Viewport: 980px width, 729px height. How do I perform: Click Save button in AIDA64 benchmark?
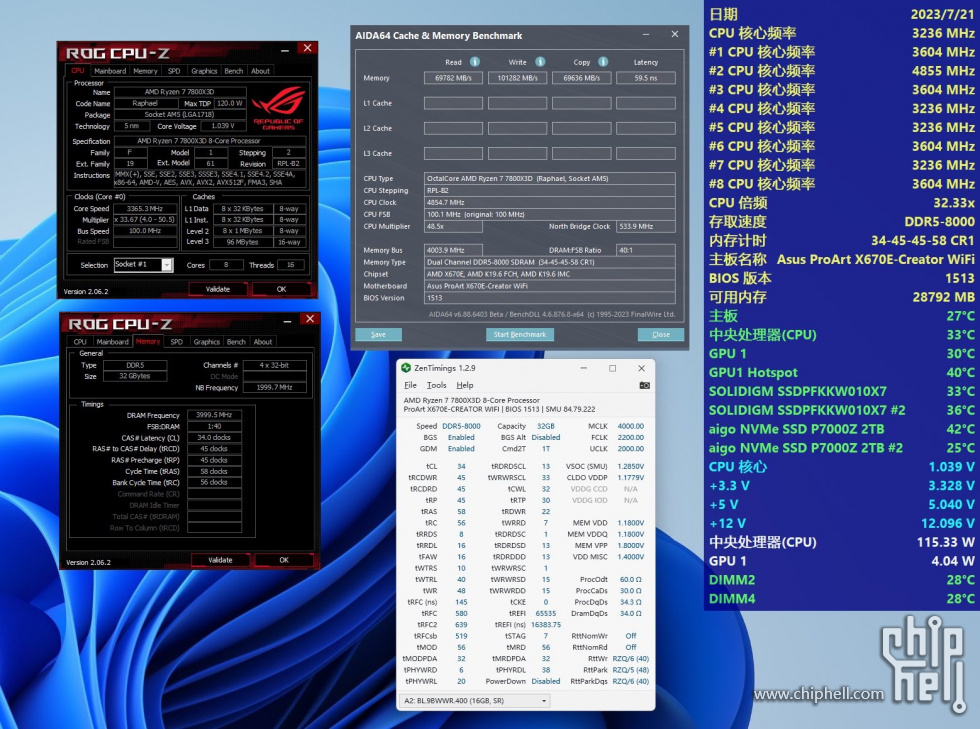(378, 334)
